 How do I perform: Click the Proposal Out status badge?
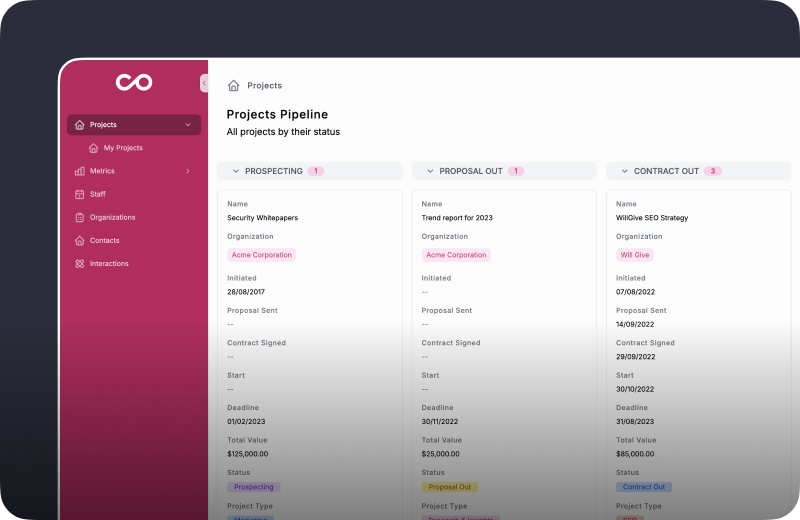pos(449,487)
